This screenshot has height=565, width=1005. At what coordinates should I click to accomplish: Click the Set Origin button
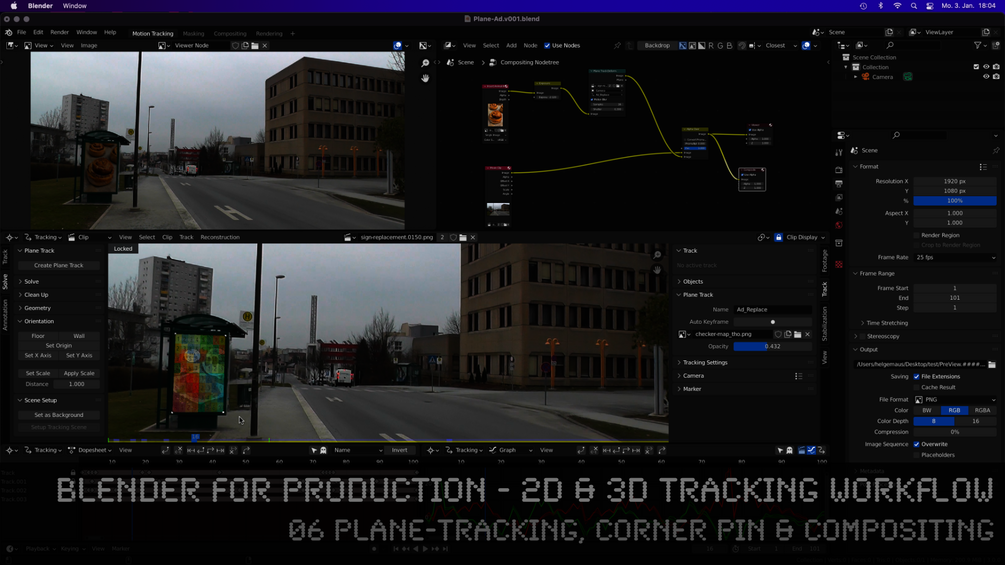pos(58,345)
